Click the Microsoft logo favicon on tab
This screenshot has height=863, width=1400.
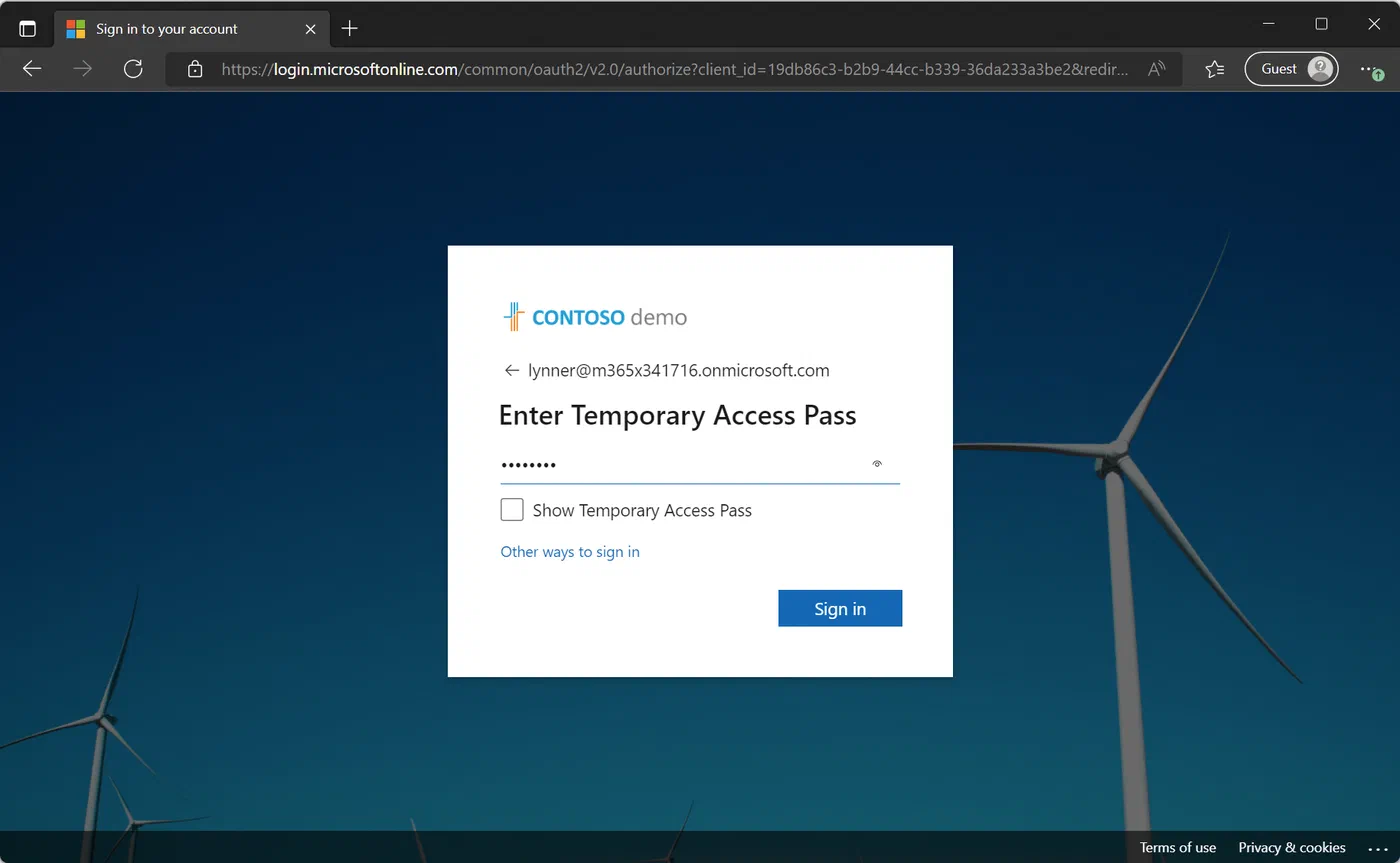75,29
